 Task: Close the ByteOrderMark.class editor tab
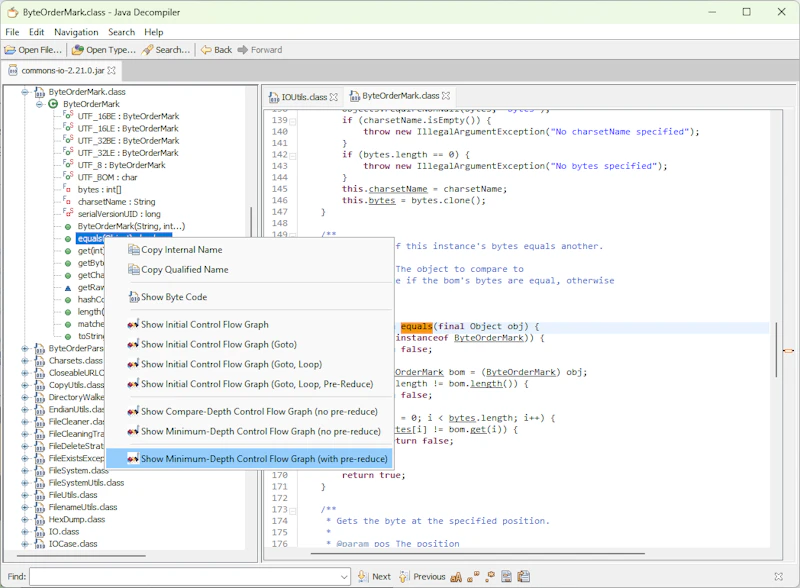446,95
